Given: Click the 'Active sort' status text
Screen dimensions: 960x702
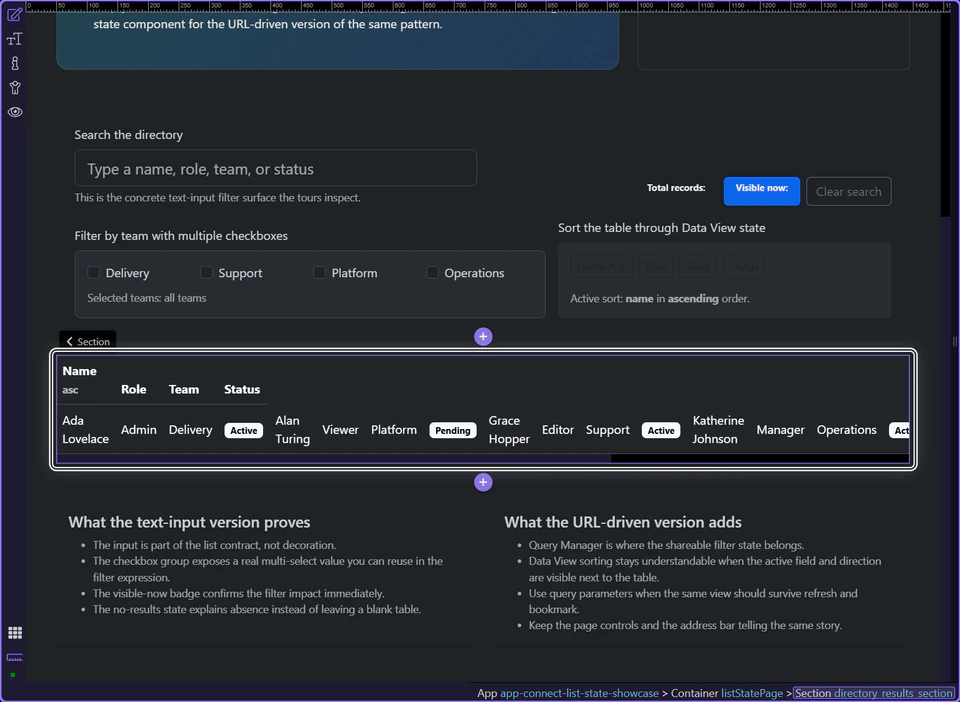Looking at the screenshot, I should point(659,299).
